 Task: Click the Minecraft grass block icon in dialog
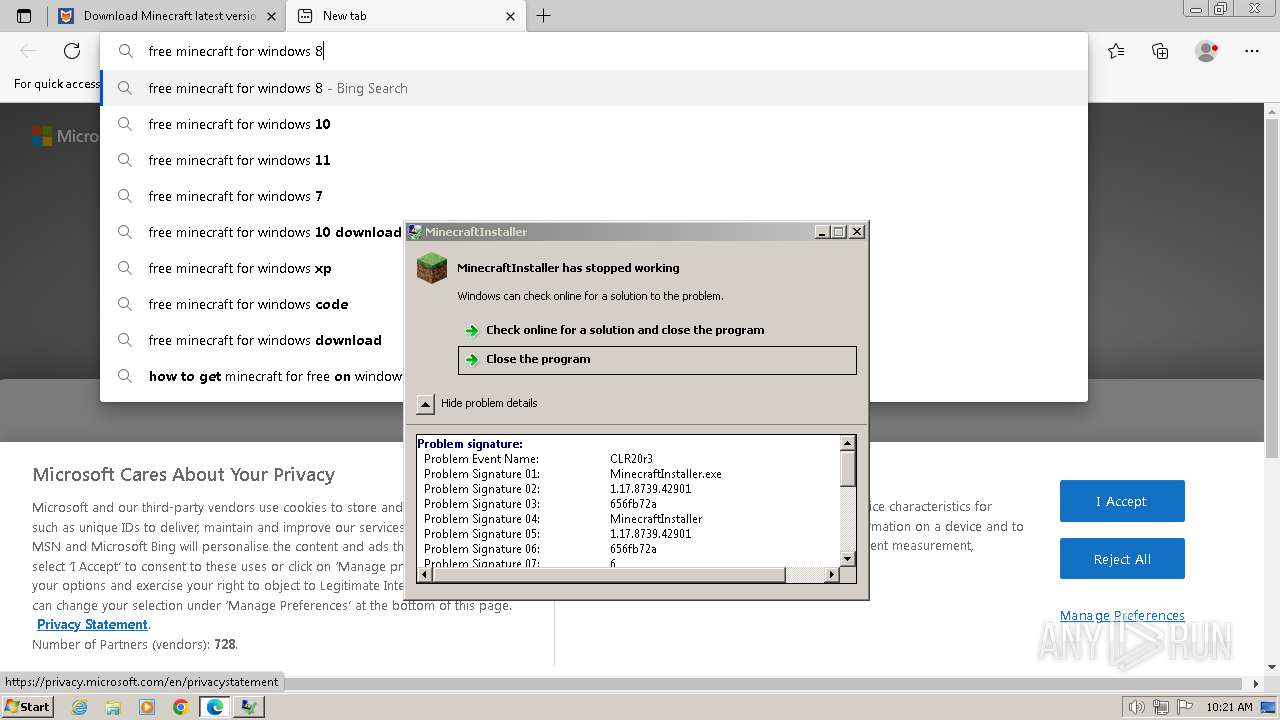point(432,268)
